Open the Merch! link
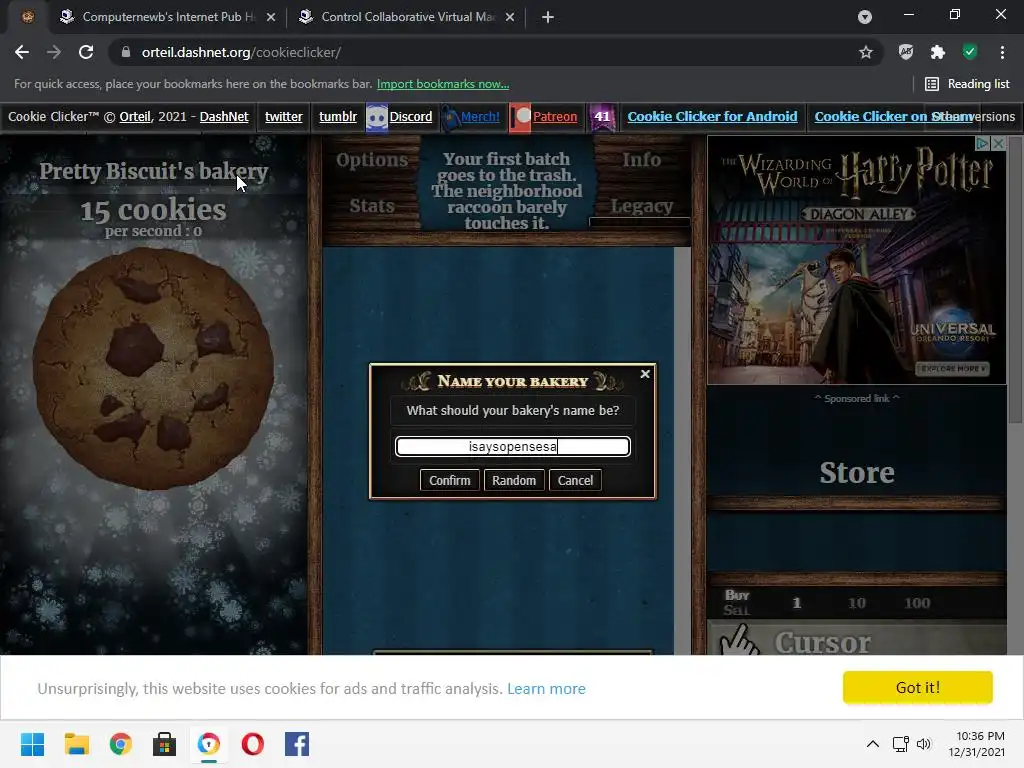 (480, 116)
